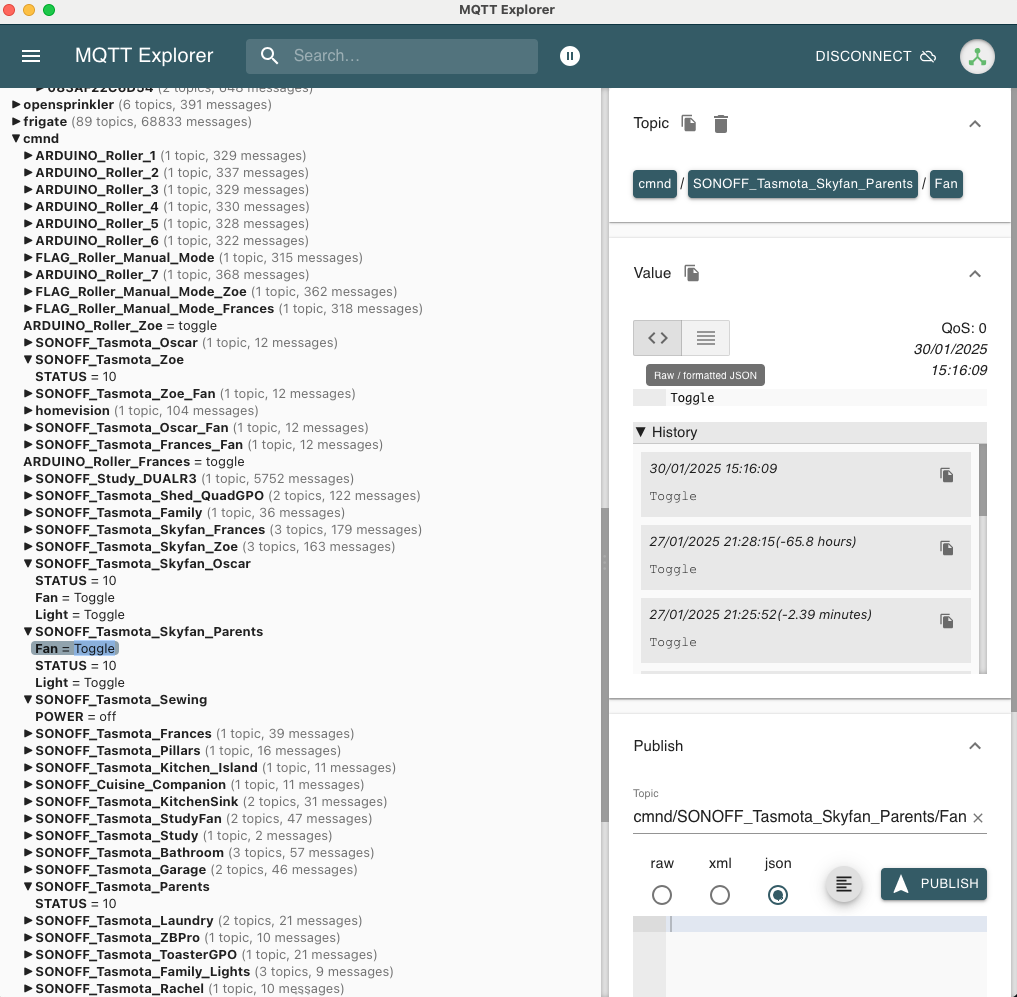
Task: Select Fan = Toggle under Skyfan_Oscar
Action: tap(75, 597)
